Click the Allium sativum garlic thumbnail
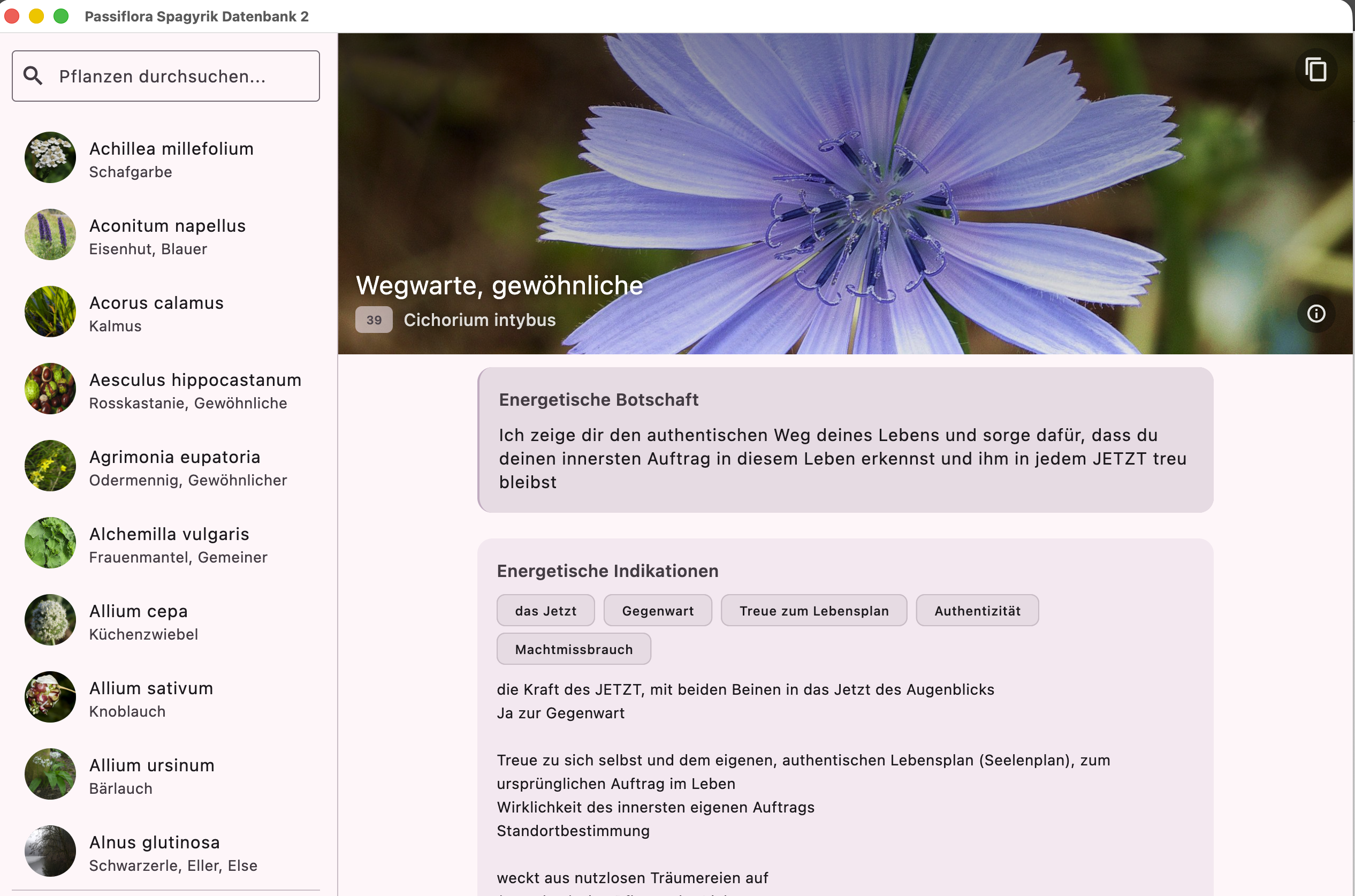Screen dimensions: 1355x896 [x=50, y=697]
